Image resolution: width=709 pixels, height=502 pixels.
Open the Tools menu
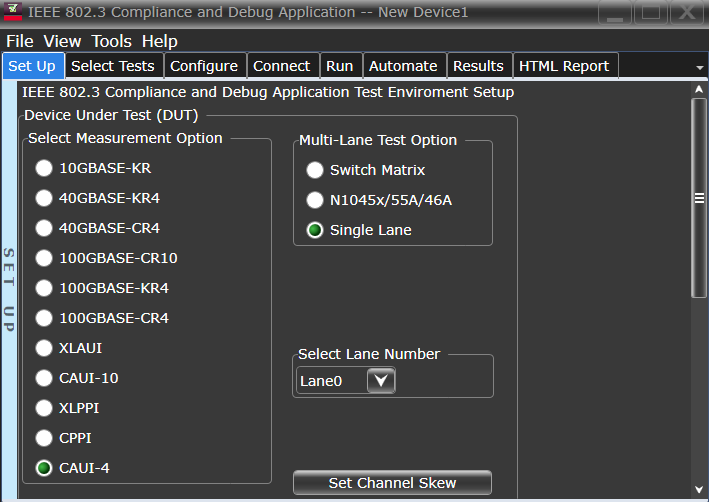[111, 41]
